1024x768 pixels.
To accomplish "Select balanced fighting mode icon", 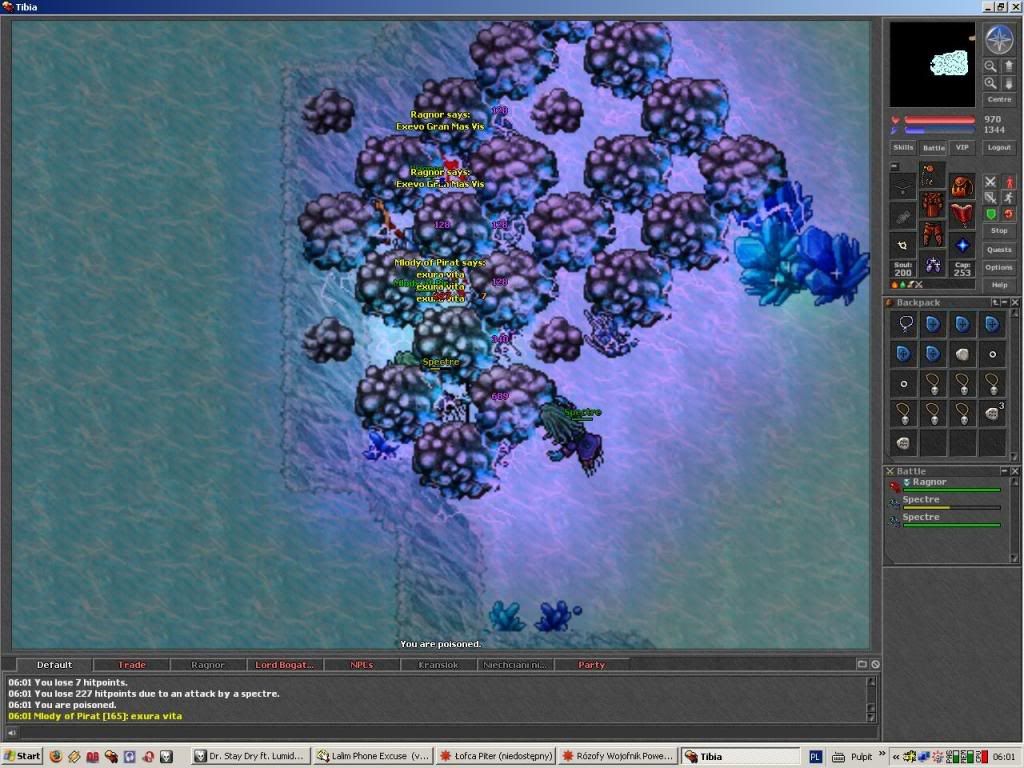I will [991, 197].
